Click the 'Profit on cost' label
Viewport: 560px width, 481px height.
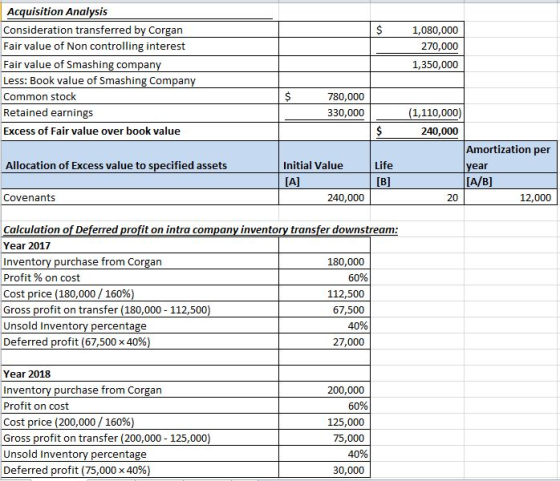point(36,406)
